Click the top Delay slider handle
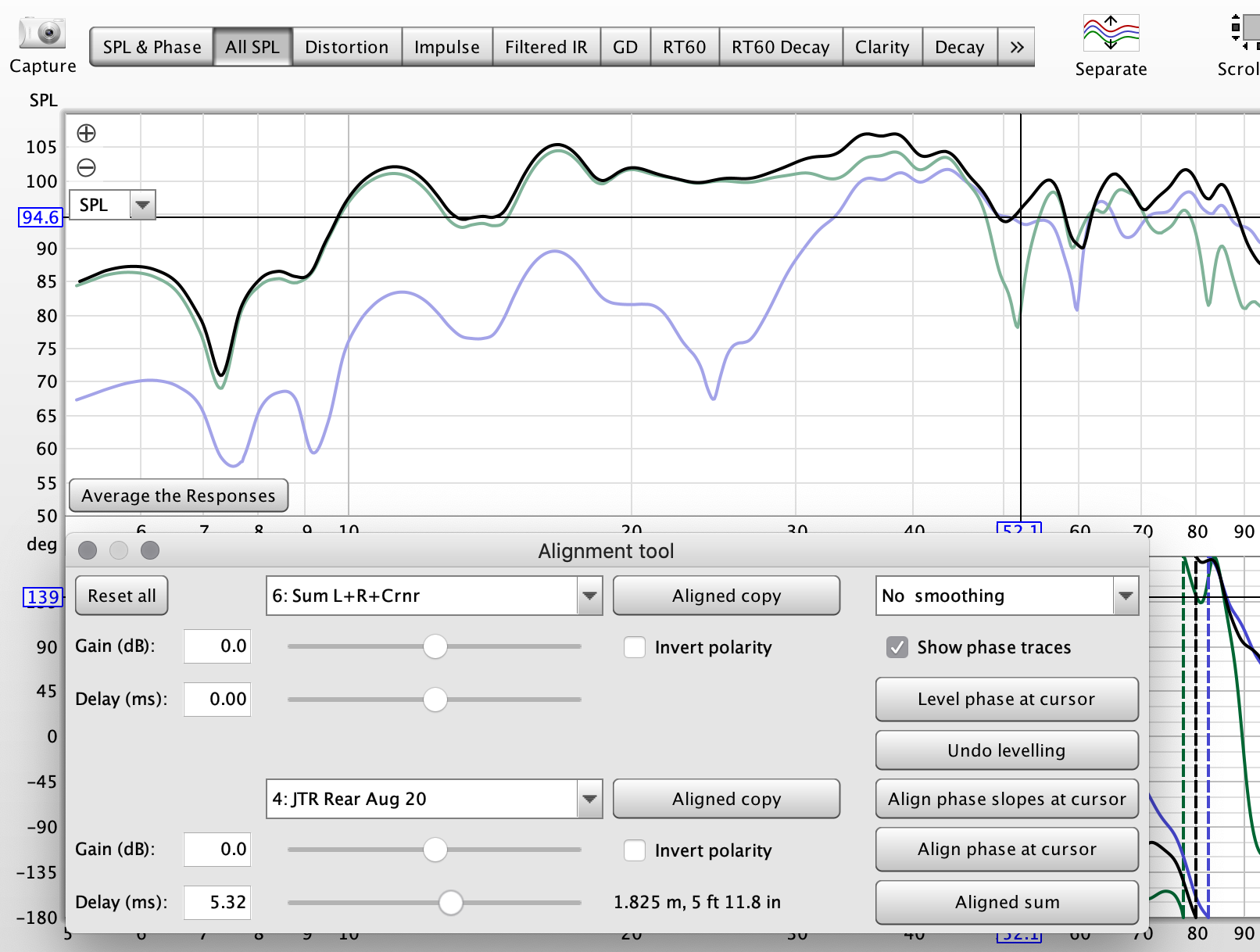The image size is (1260, 952). 435,700
